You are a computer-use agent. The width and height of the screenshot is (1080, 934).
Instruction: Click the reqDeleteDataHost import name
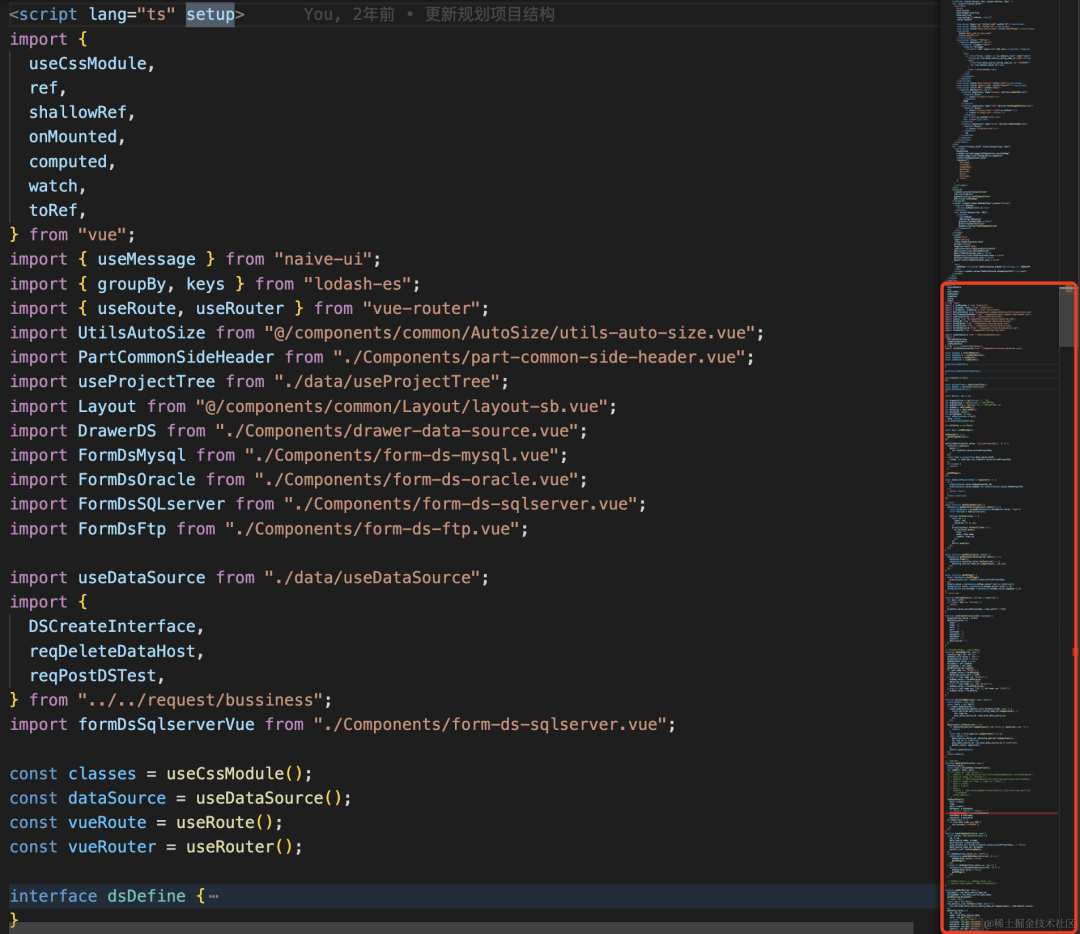point(112,651)
